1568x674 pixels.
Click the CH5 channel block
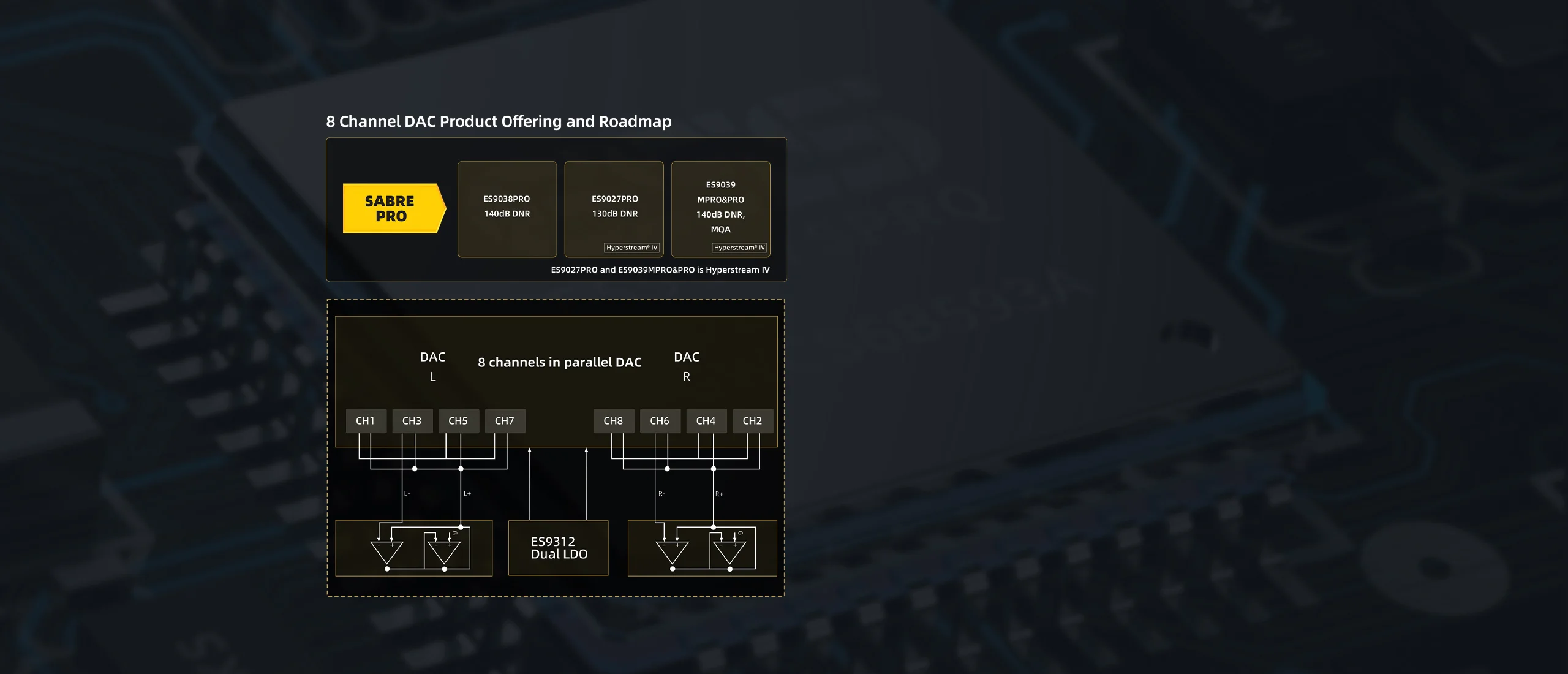[x=458, y=421]
